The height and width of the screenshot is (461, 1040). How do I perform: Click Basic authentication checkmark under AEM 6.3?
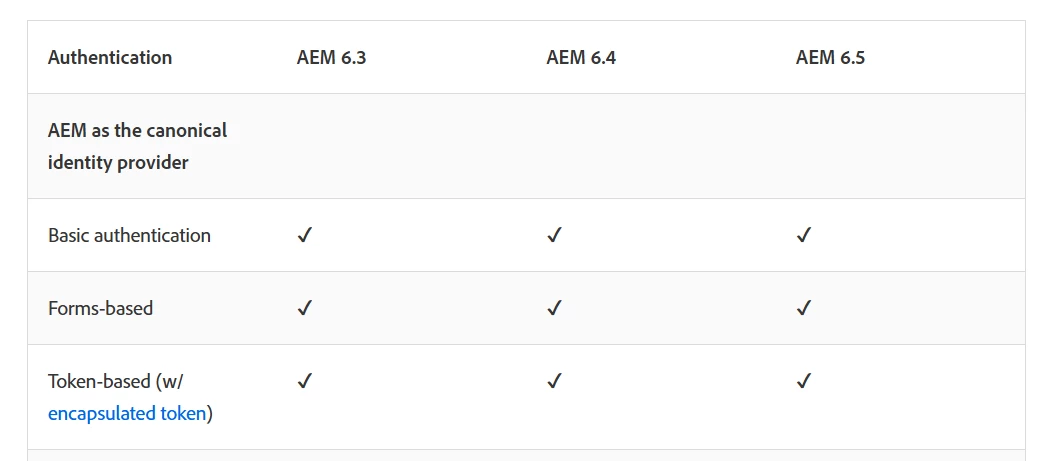pos(304,235)
